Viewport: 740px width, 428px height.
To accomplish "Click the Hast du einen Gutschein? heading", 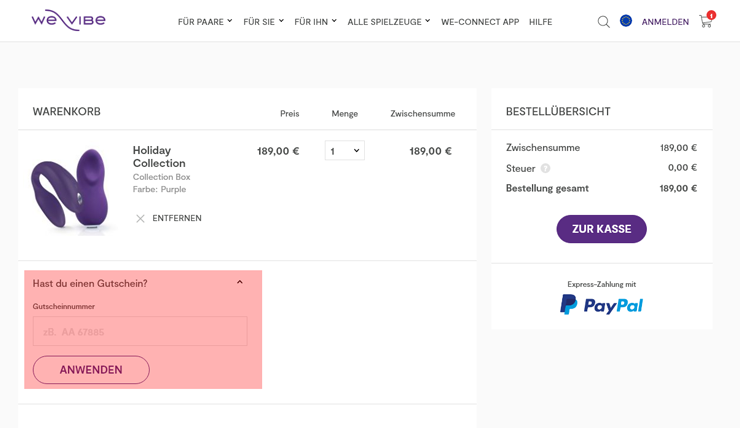I will click(x=90, y=284).
